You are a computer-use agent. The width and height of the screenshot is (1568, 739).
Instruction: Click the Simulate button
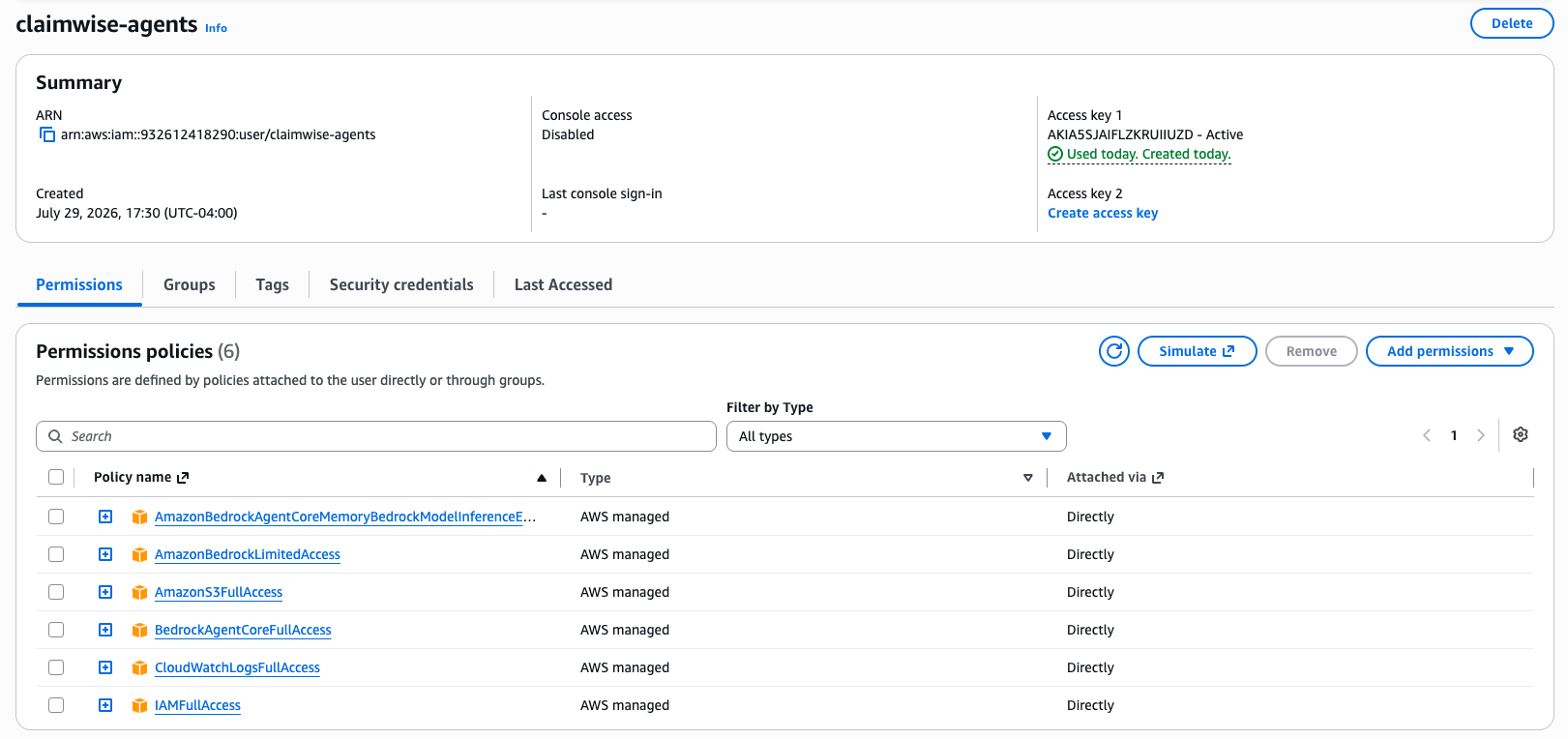[x=1197, y=351]
